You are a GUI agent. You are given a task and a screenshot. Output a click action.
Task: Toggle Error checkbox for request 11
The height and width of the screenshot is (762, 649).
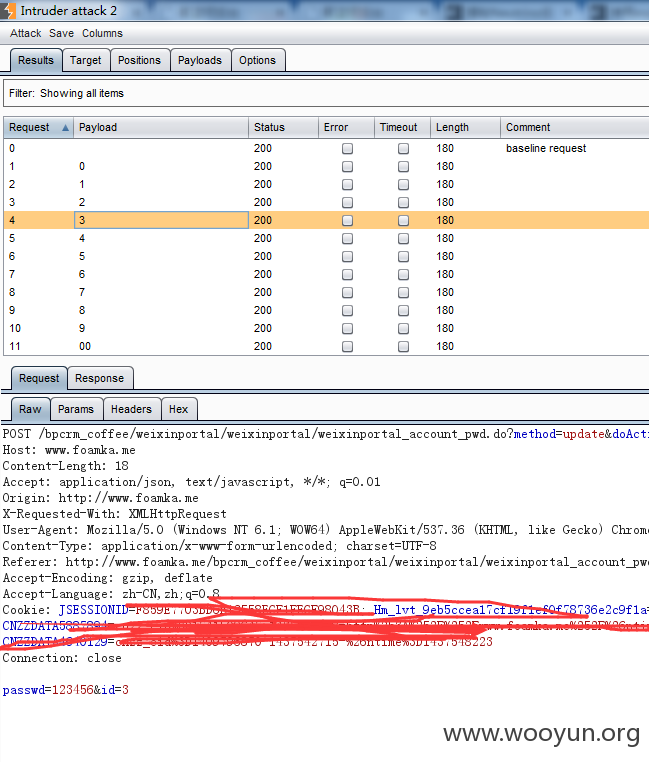(348, 346)
